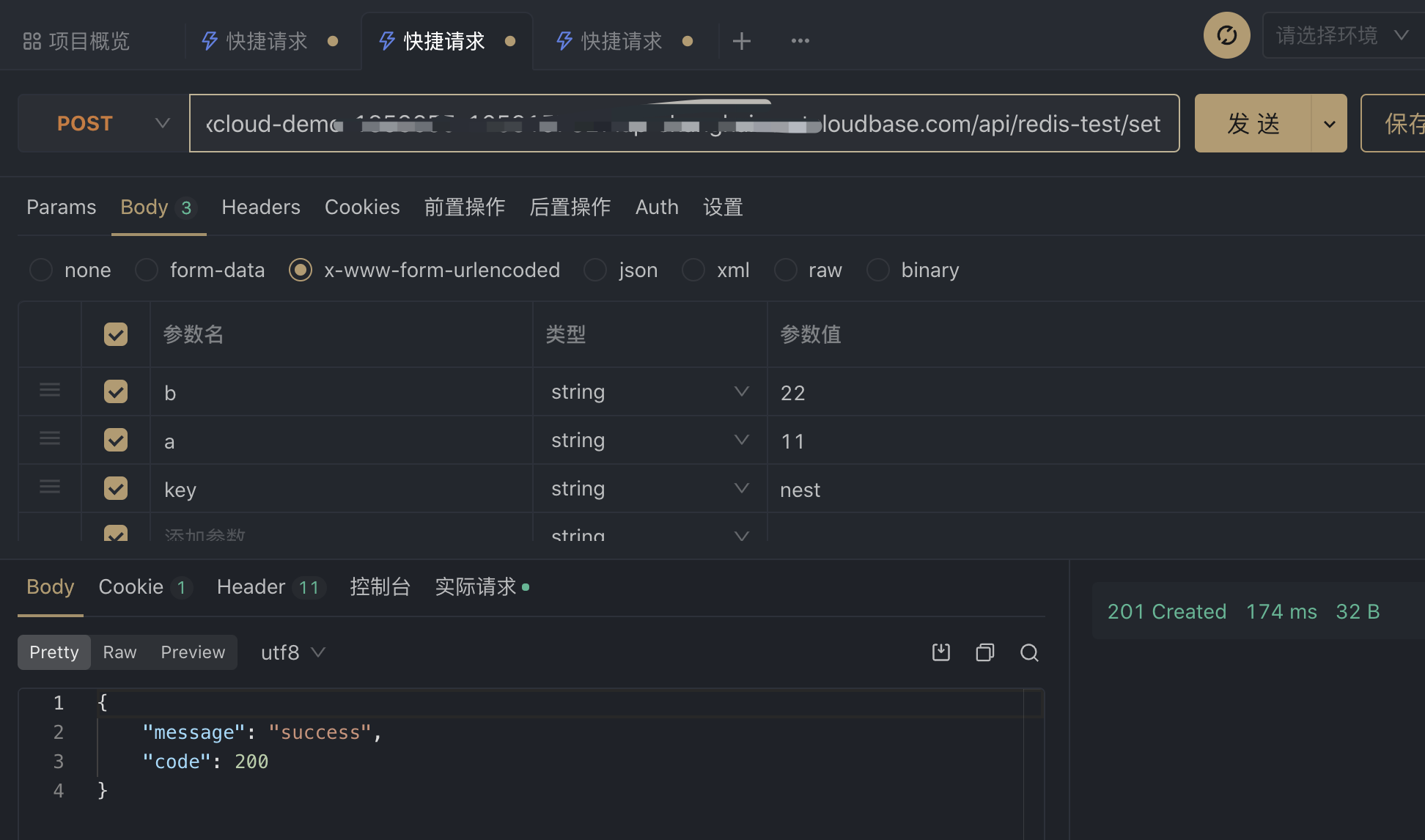This screenshot has width=1425, height=840.
Task: Toggle the select-all header checkbox
Action: tap(116, 334)
